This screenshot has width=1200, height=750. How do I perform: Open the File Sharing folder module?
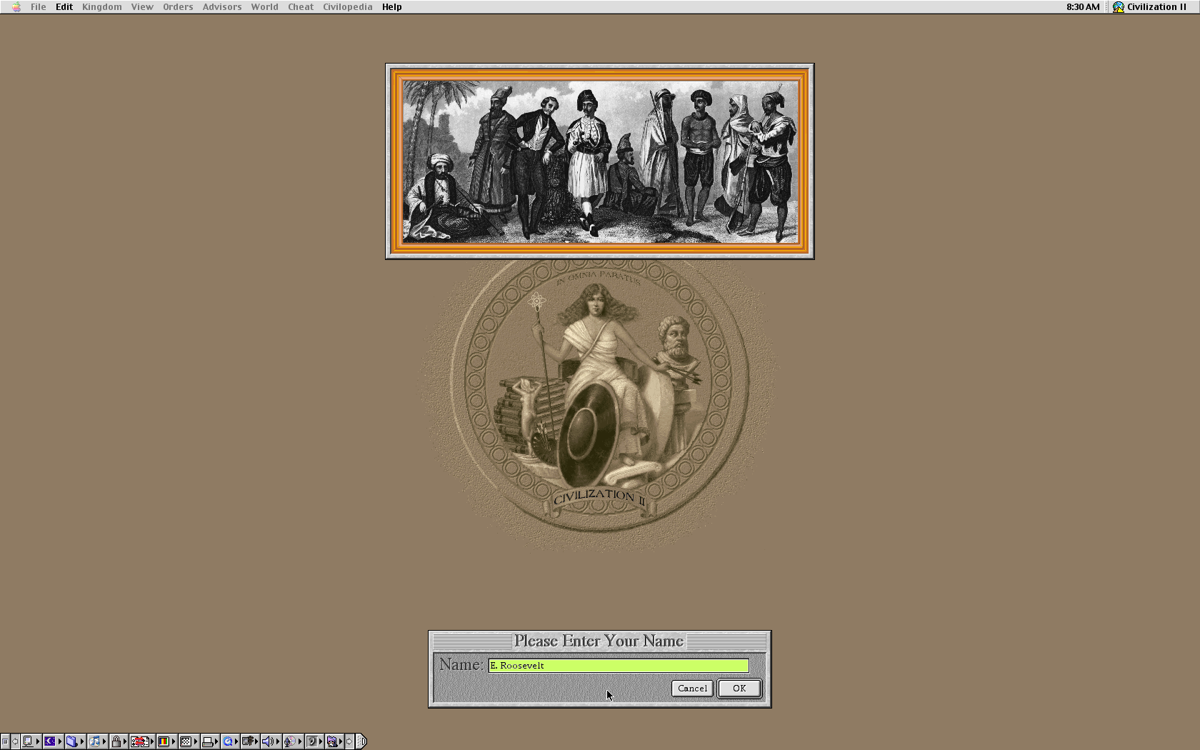click(x=72, y=742)
